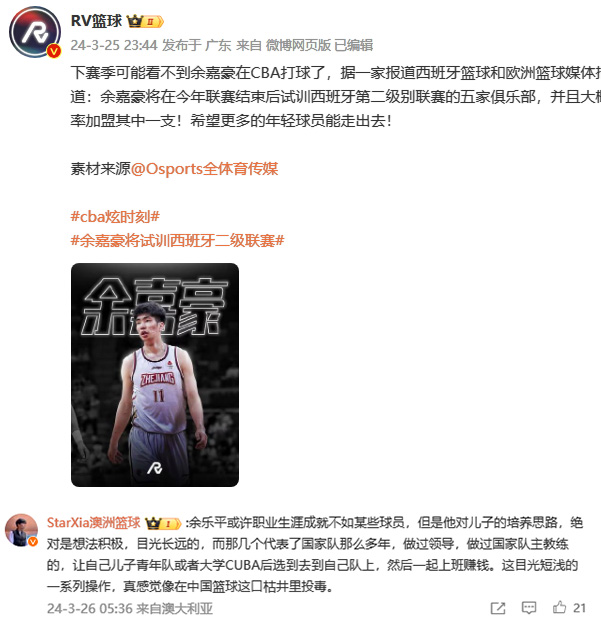Viewport: 601px width, 620px height.
Task: Click the like count 21
Action: tap(579, 608)
